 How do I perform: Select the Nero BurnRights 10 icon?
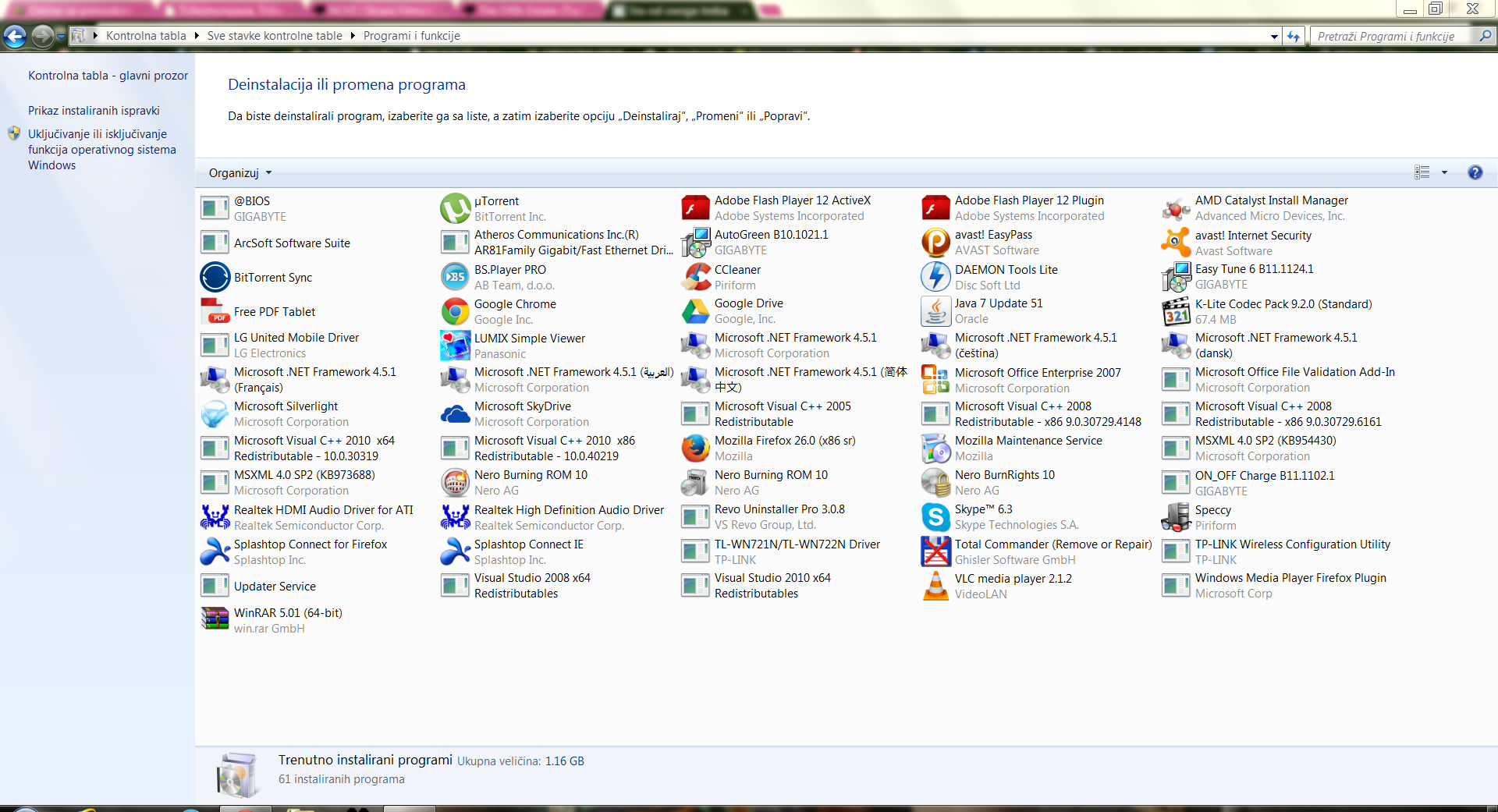pos(935,483)
